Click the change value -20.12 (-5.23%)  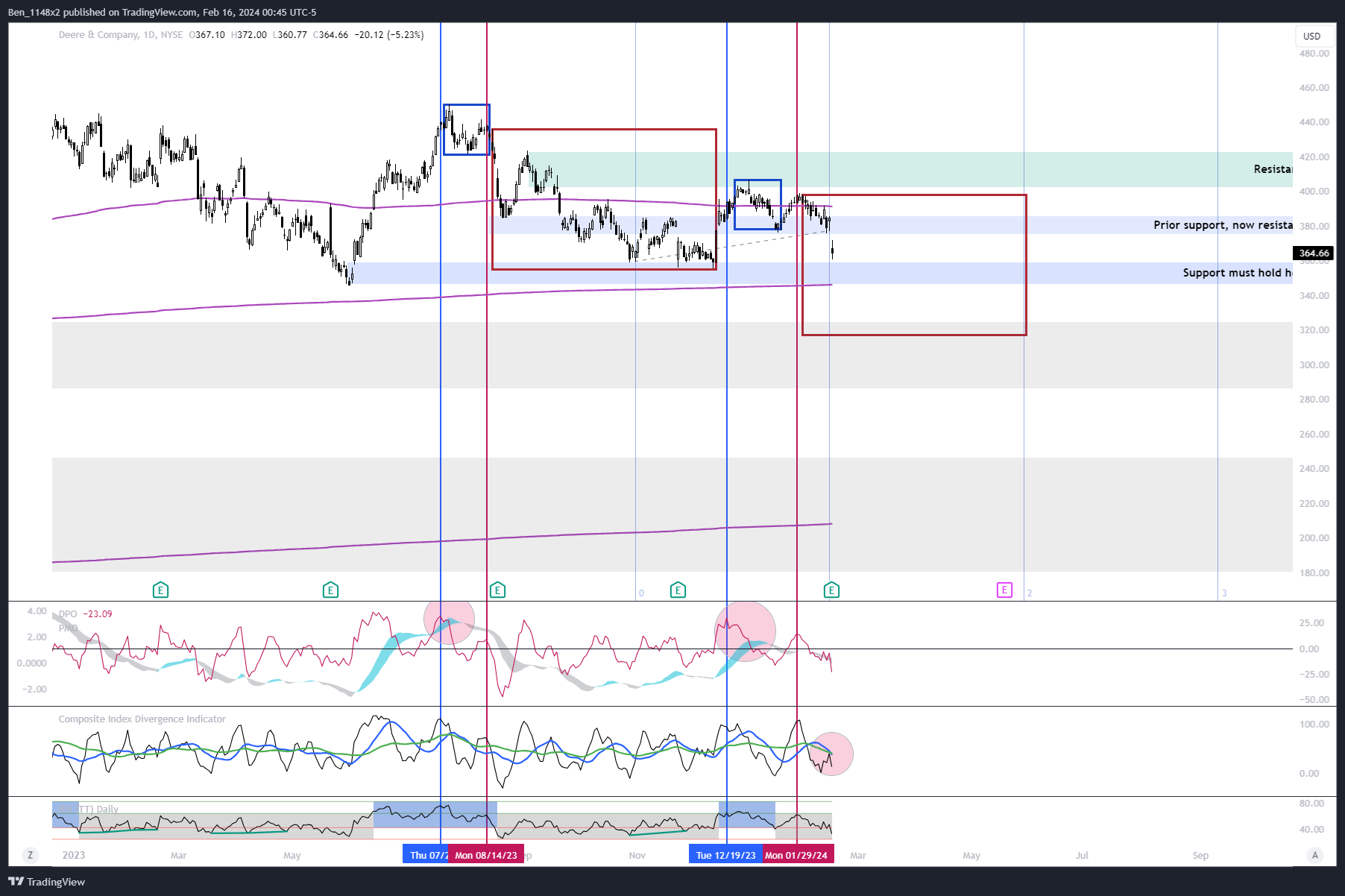coord(388,35)
